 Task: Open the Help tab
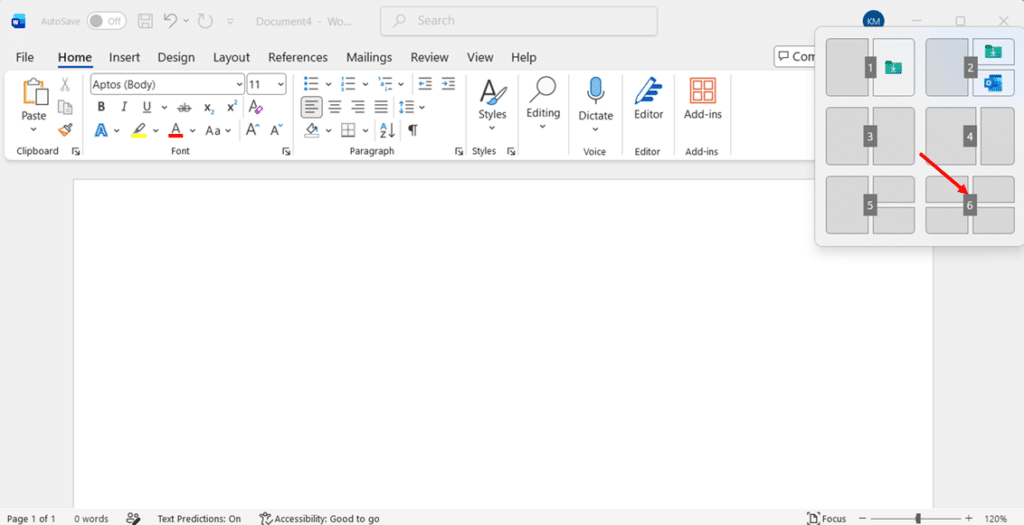click(524, 57)
